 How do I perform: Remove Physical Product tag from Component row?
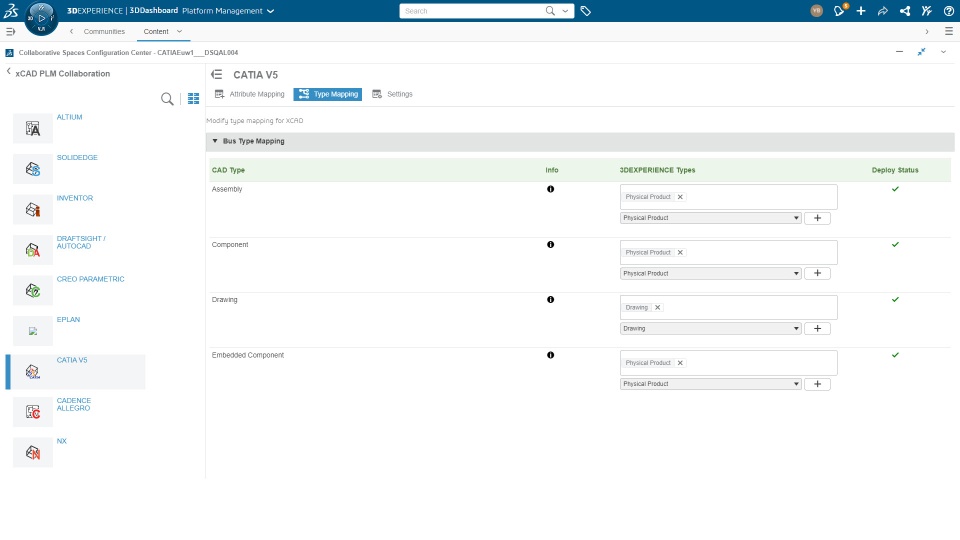tap(680, 252)
